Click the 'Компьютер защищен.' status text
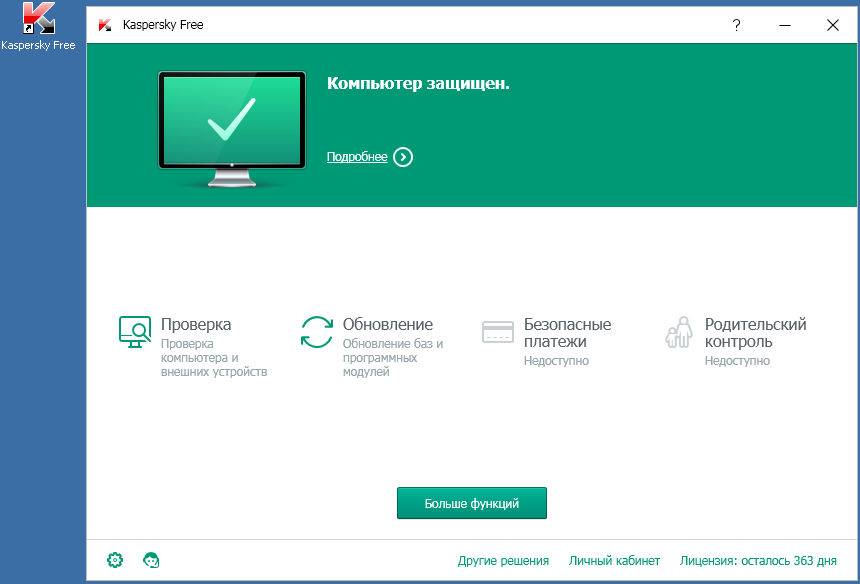 [x=418, y=83]
